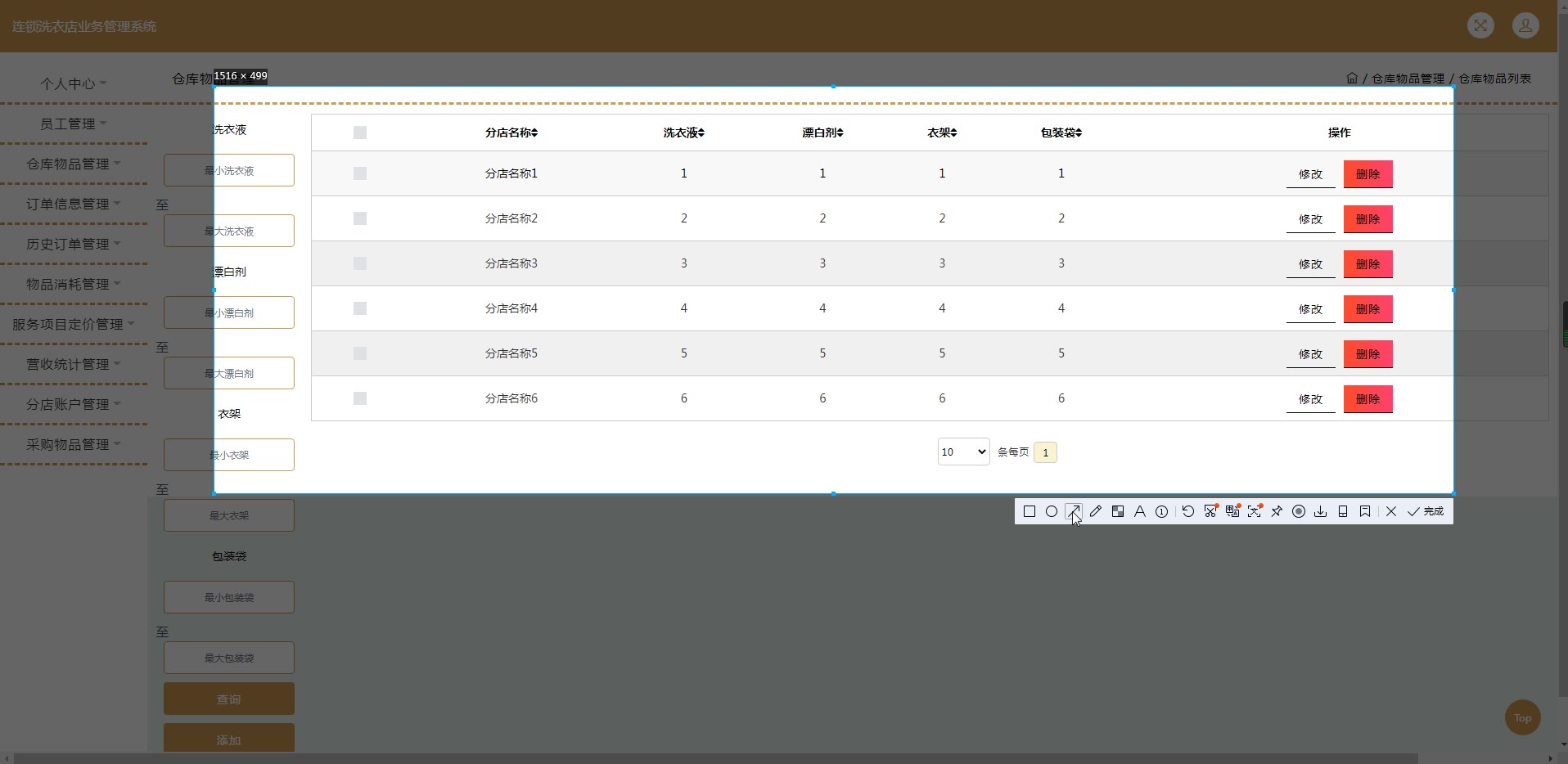Click 删除 for 分店名称6

1367,399
